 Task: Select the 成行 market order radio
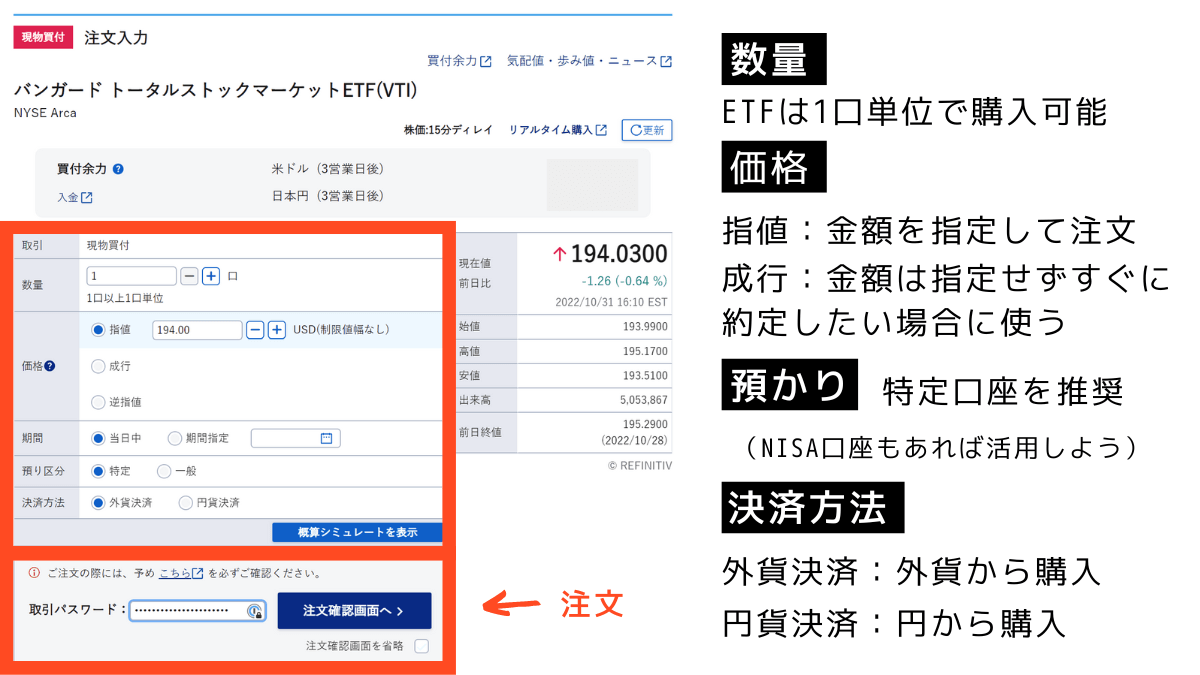point(98,366)
